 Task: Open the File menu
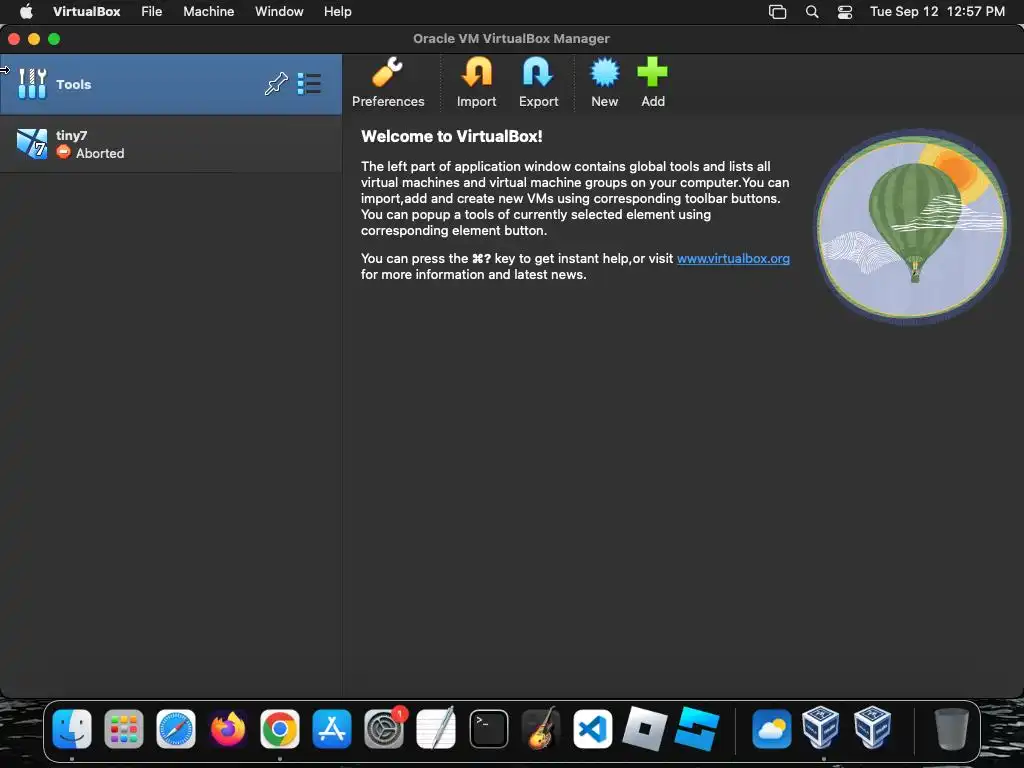click(x=152, y=12)
